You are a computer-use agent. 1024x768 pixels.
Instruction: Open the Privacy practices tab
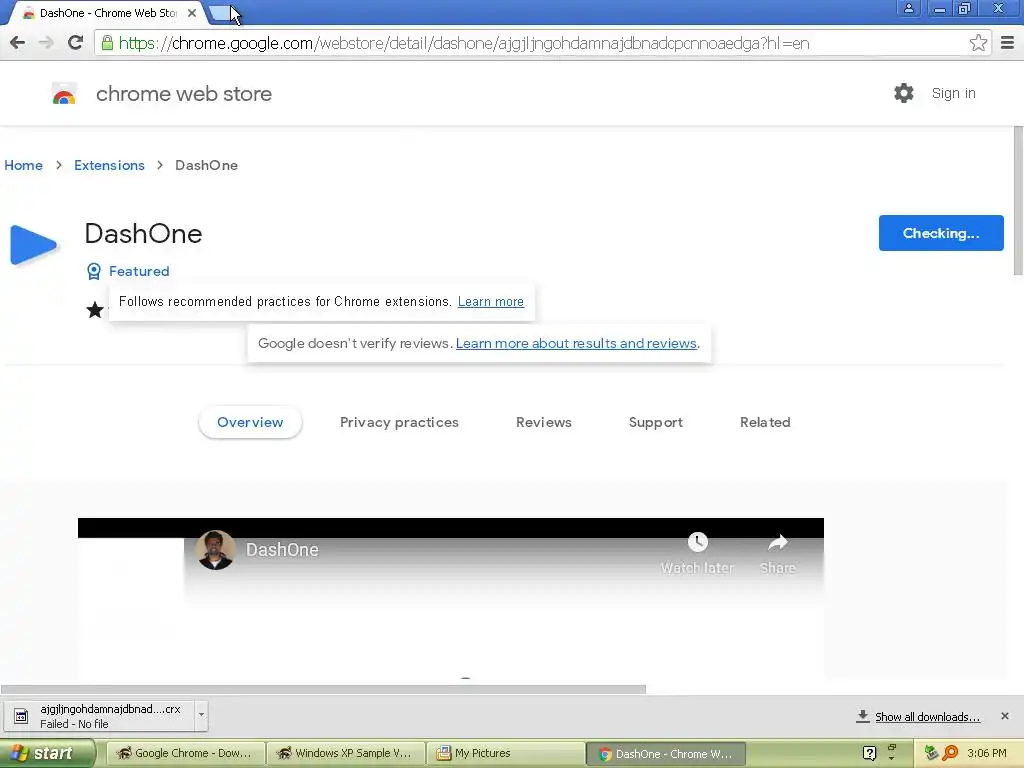[399, 423]
